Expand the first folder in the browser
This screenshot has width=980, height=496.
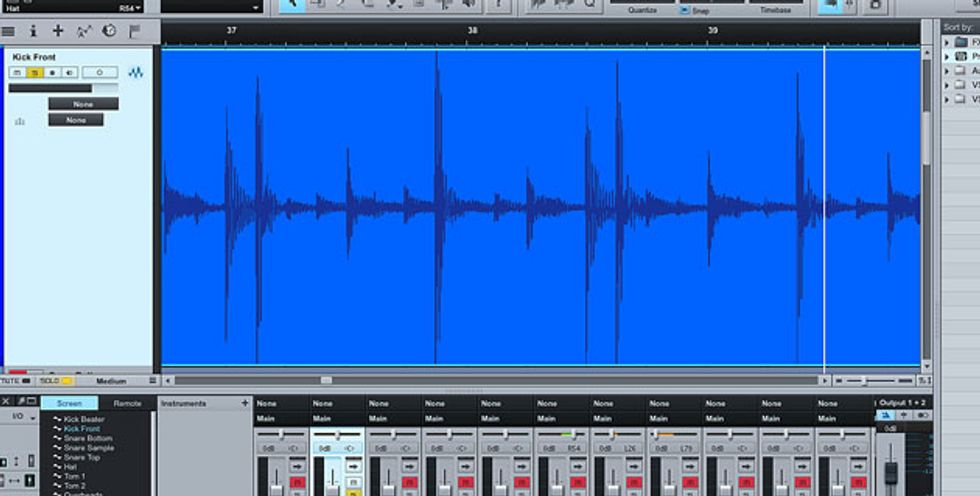[x=947, y=42]
